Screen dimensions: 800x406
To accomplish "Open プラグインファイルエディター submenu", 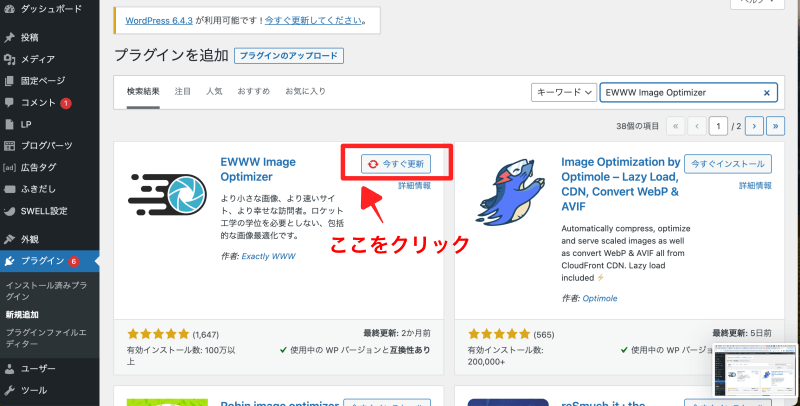I will [x=46, y=338].
